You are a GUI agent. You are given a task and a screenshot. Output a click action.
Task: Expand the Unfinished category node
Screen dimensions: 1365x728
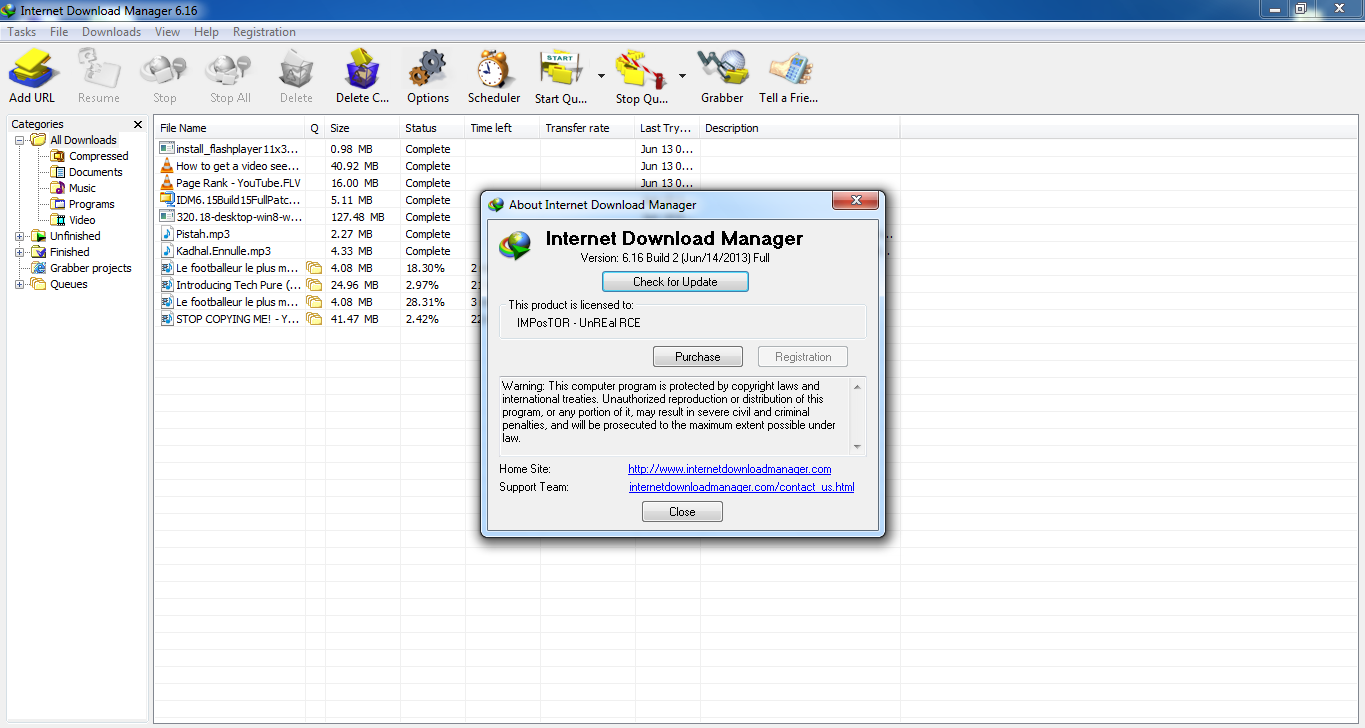20,236
